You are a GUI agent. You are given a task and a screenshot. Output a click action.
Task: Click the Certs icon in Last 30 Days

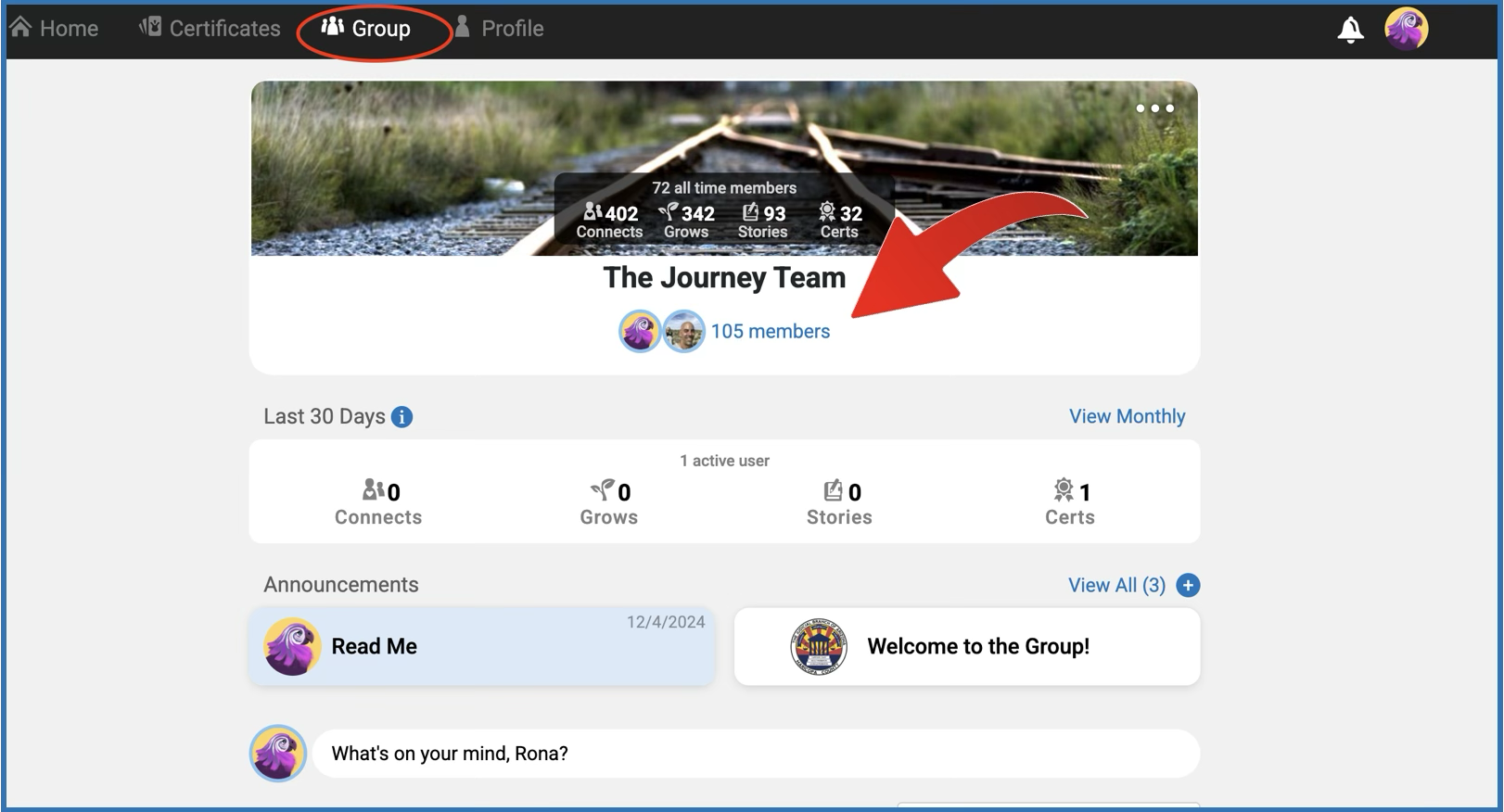[1063, 489]
